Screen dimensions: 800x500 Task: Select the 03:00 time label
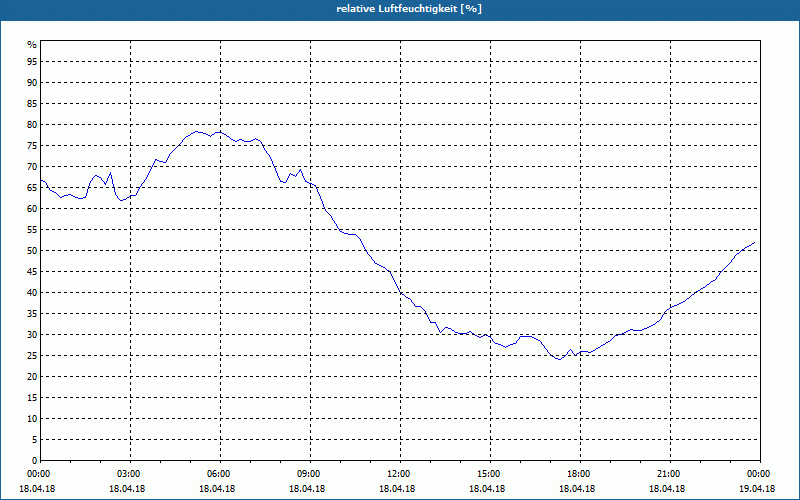128,474
